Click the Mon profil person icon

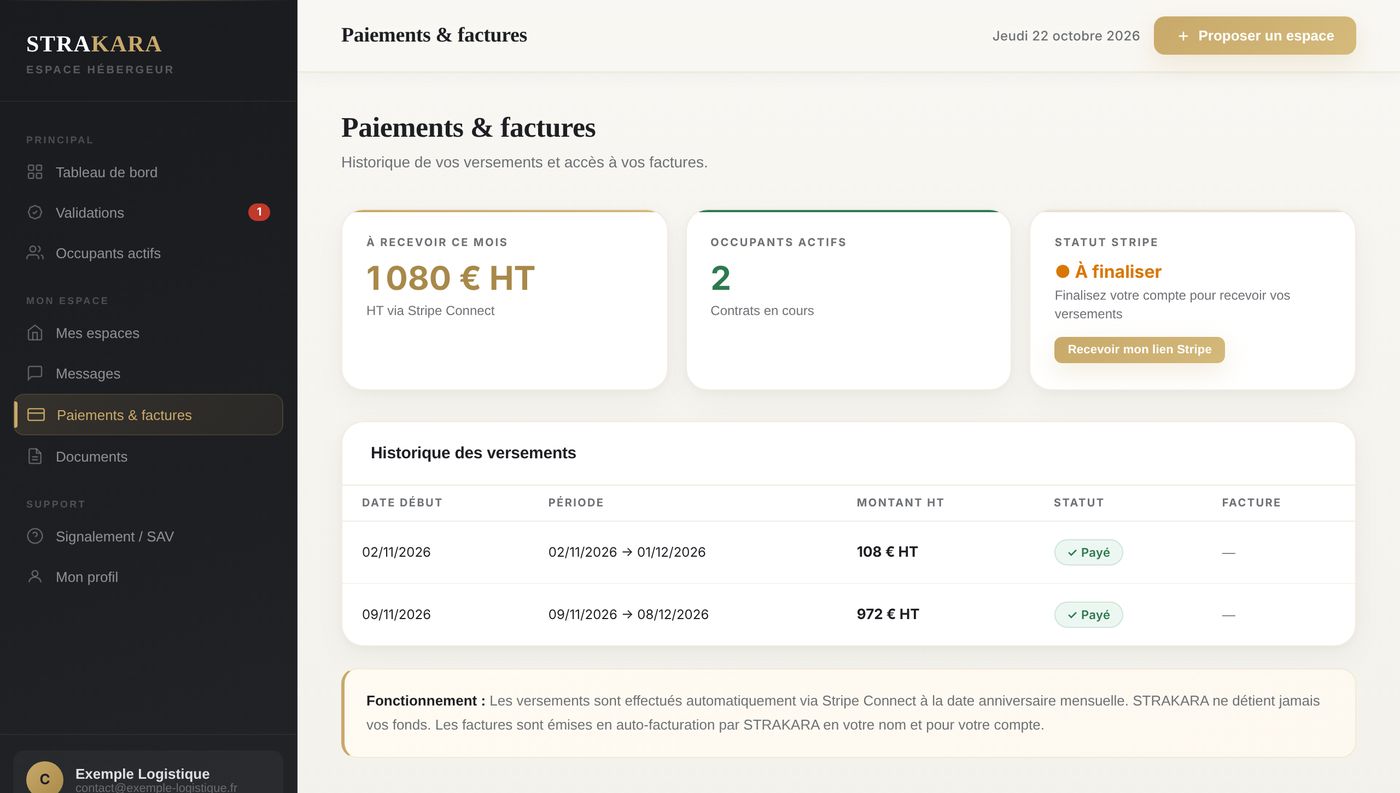click(x=35, y=577)
